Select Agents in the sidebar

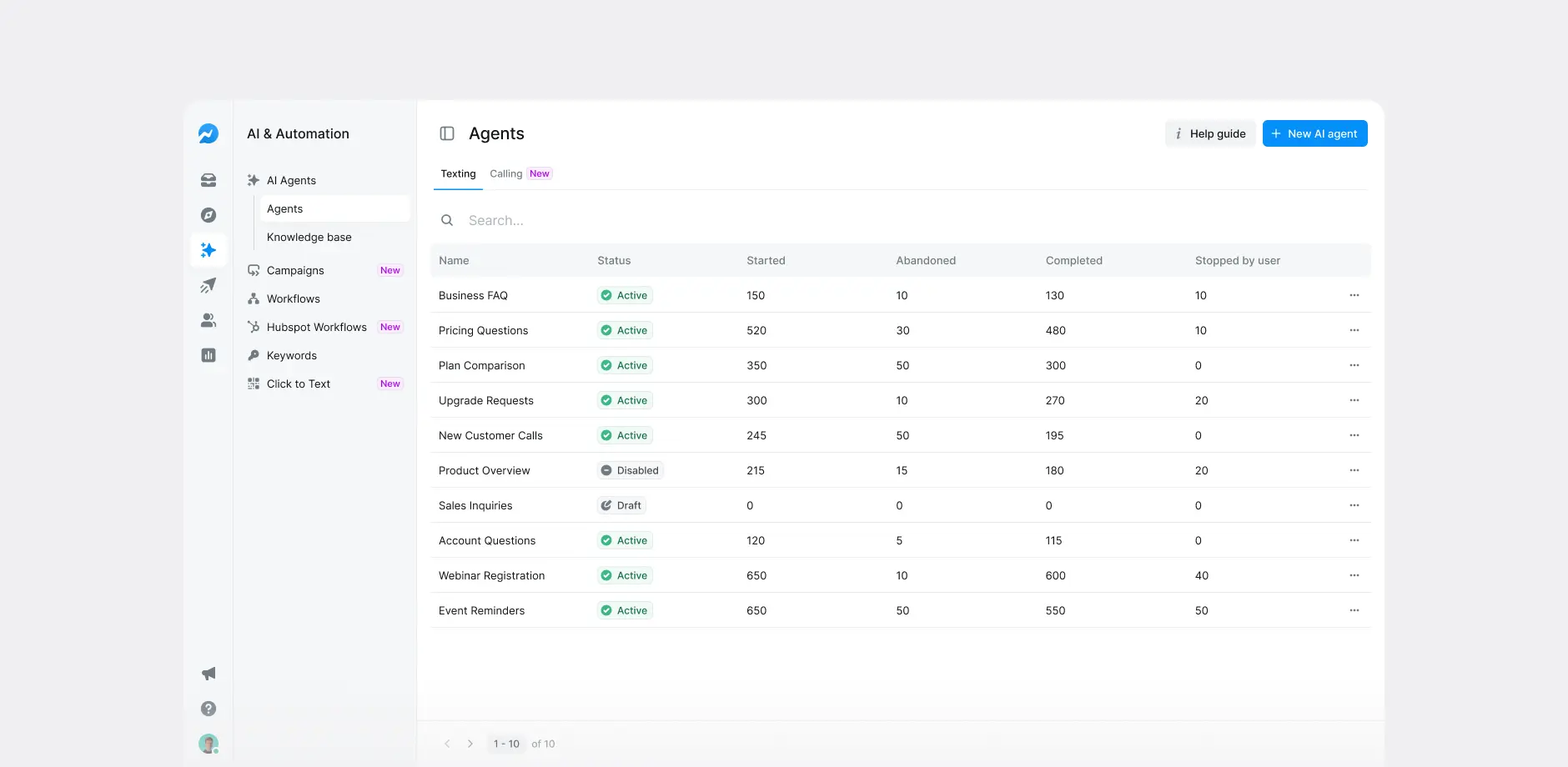335,208
